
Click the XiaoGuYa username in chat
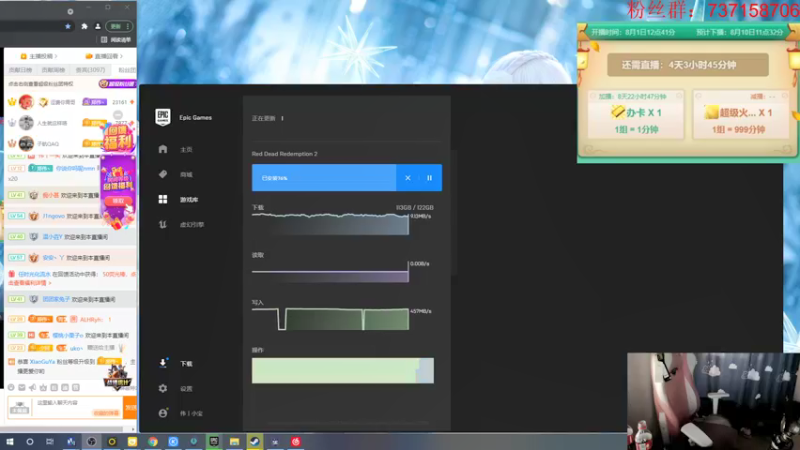point(42,361)
